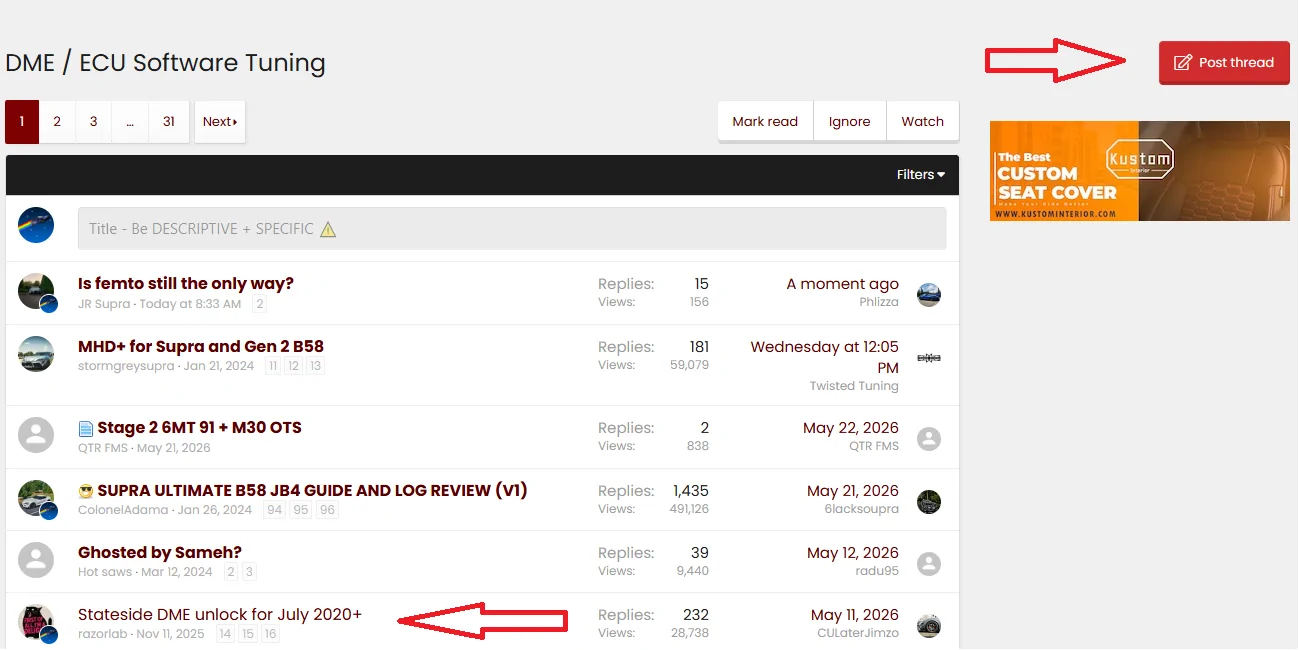Screen dimensions: 1299x650
Task: Click sunglasses emoji icon before JB4 guide
Action: [86, 492]
